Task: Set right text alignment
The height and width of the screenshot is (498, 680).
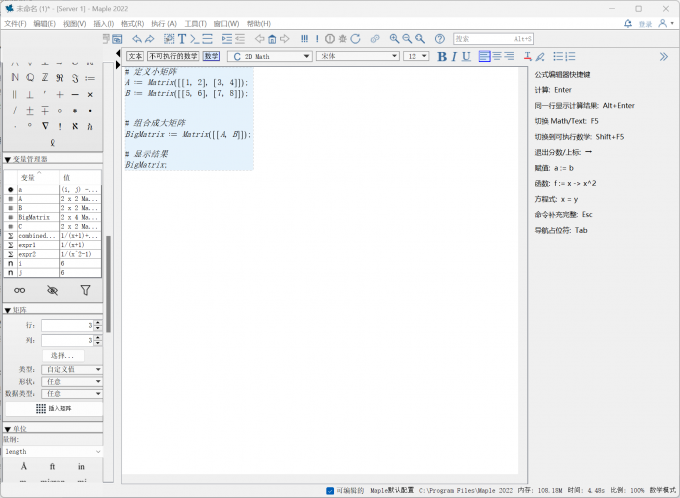Action: click(x=510, y=56)
